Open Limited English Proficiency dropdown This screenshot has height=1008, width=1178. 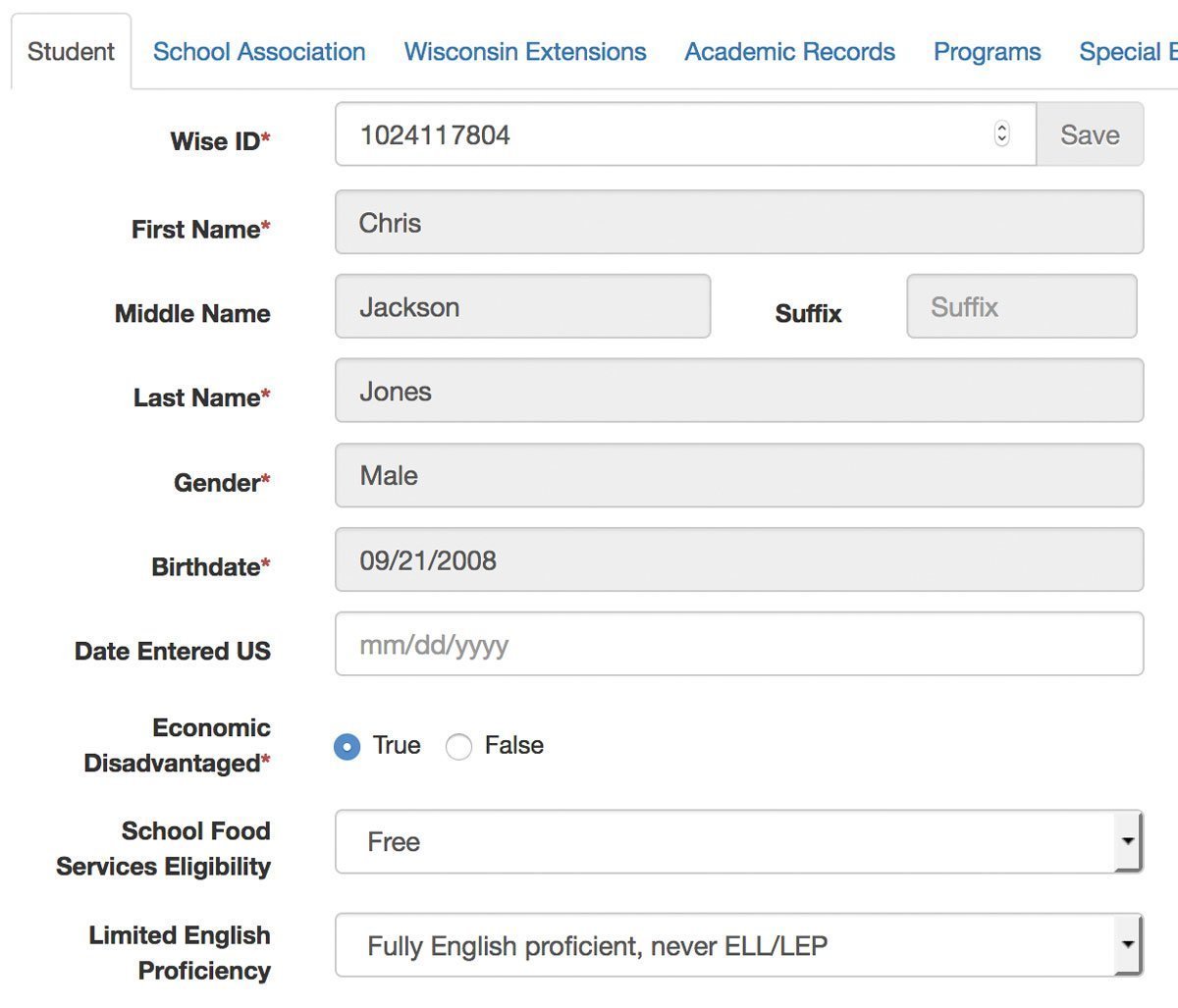pos(739,946)
